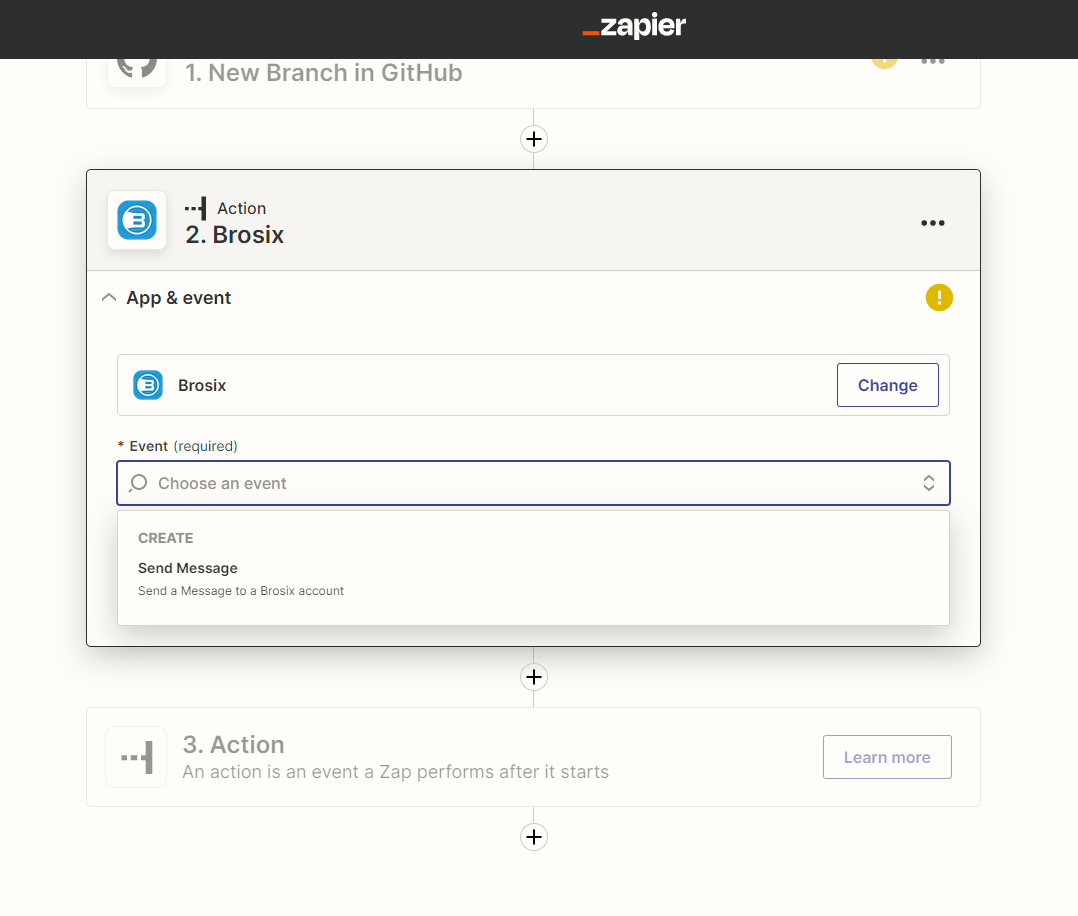Image resolution: width=1078 pixels, height=916 pixels.
Task: Click the yellow warning icon for App & event
Action: coord(938,298)
